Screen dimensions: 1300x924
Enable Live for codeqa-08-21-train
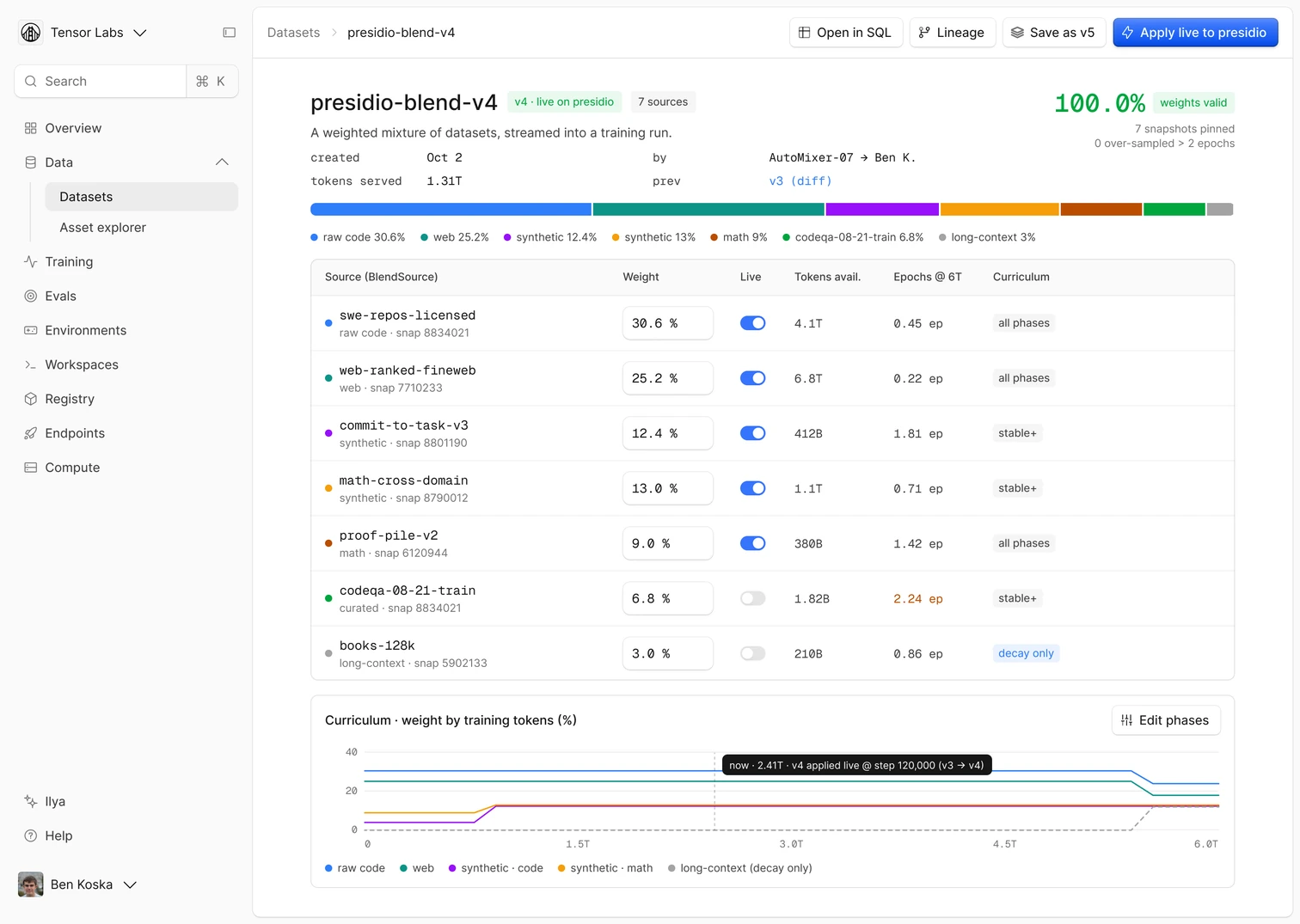[x=753, y=598]
